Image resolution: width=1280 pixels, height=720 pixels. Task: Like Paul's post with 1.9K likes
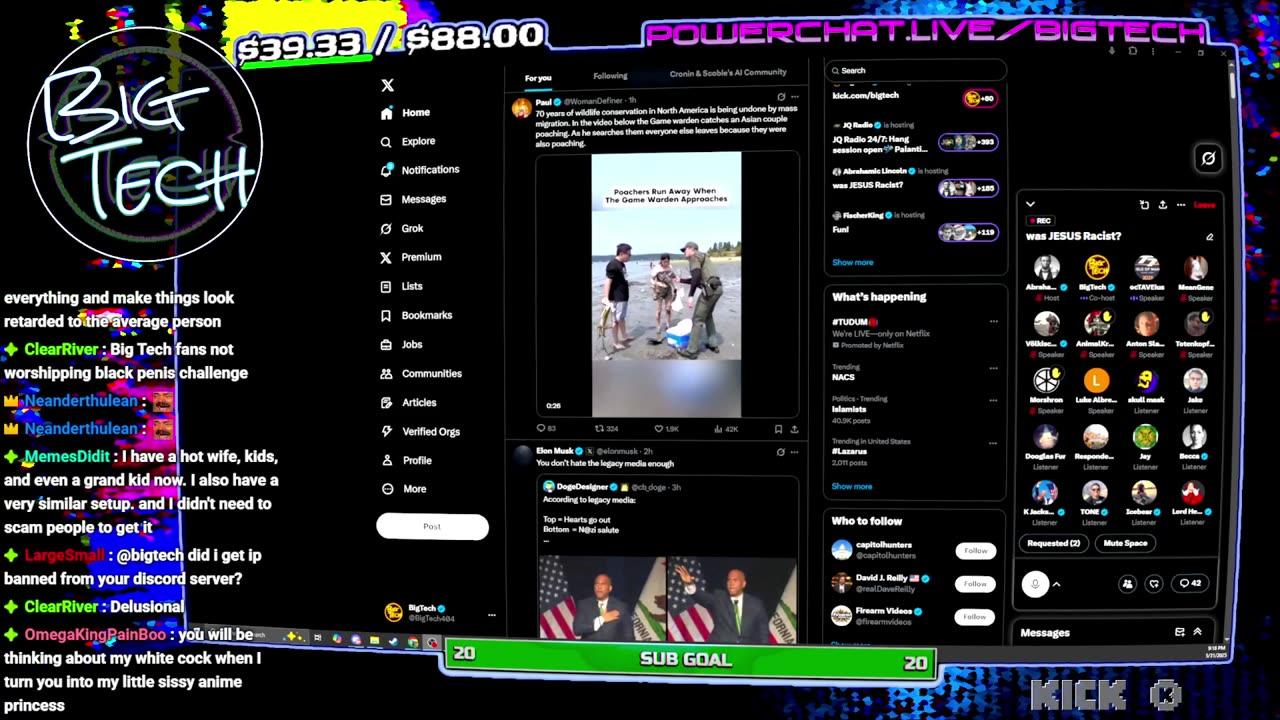666,428
